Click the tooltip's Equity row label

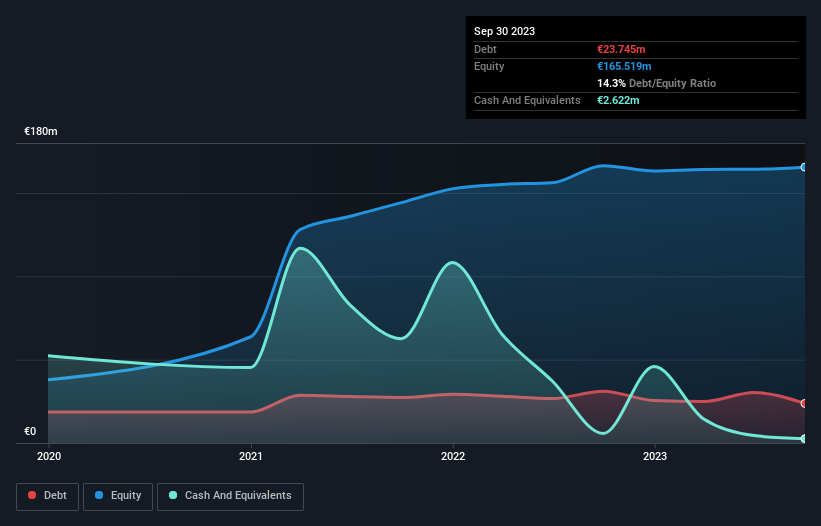(489, 66)
